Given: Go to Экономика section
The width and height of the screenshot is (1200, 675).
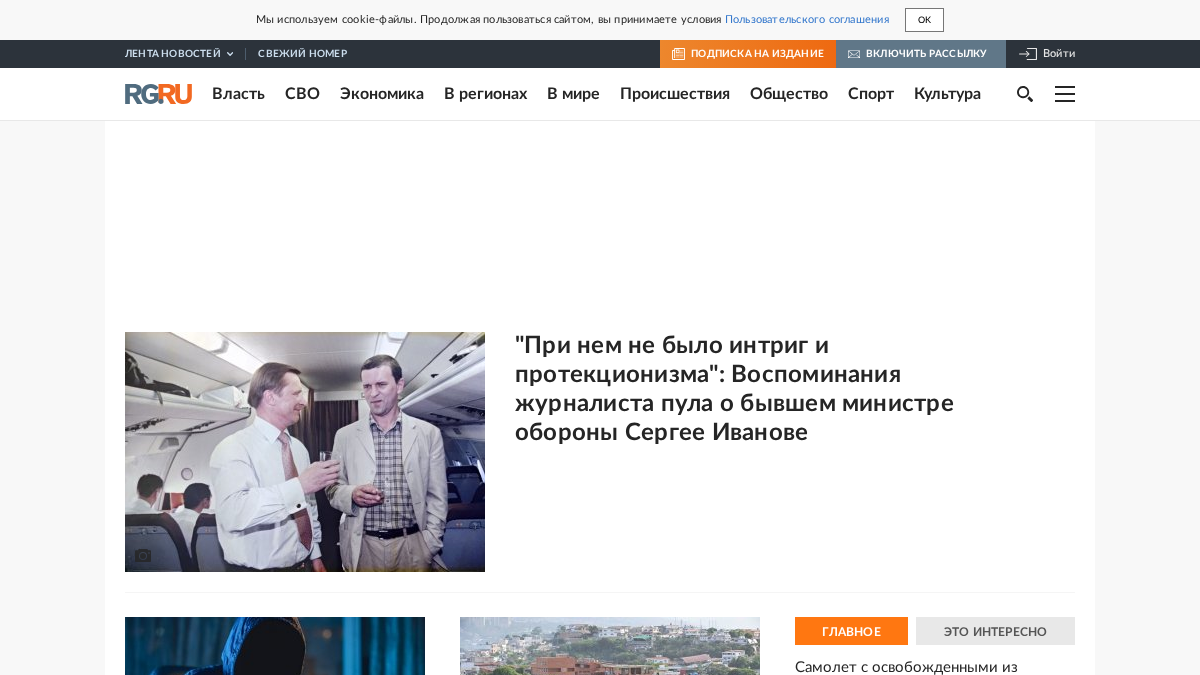Looking at the screenshot, I should pos(382,94).
